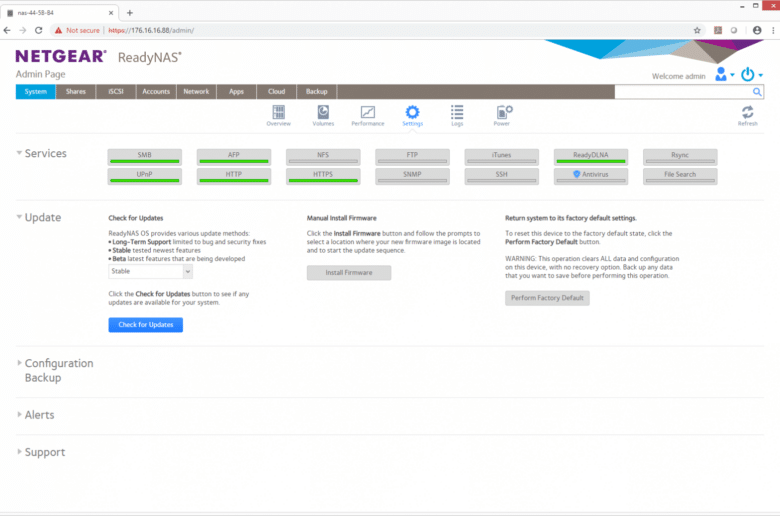Image resolution: width=780 pixels, height=516 pixels.
Task: Expand the Configuration Backup section
Action: point(19,363)
